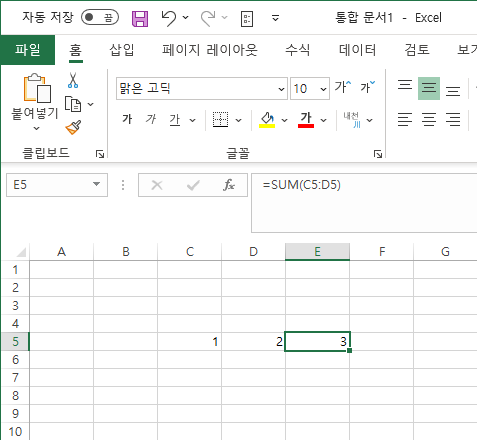The image size is (477, 440).
Task: Open Font settings dialog launcher
Action: point(378,154)
